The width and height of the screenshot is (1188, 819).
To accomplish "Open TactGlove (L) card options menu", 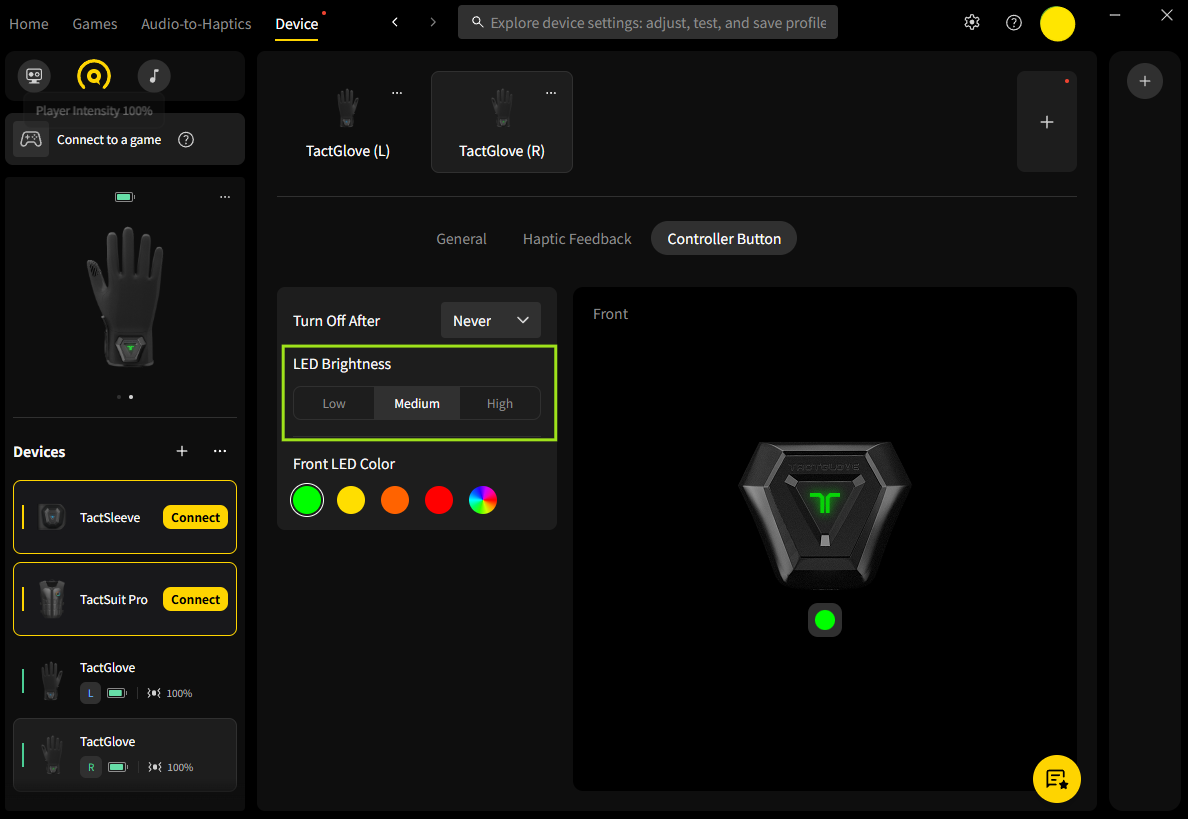I will (x=397, y=93).
